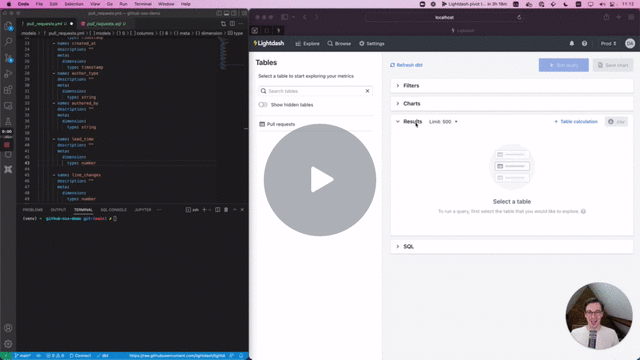The height and width of the screenshot is (360, 640).
Task: Click the Connect item in status bar
Action: click(80, 356)
